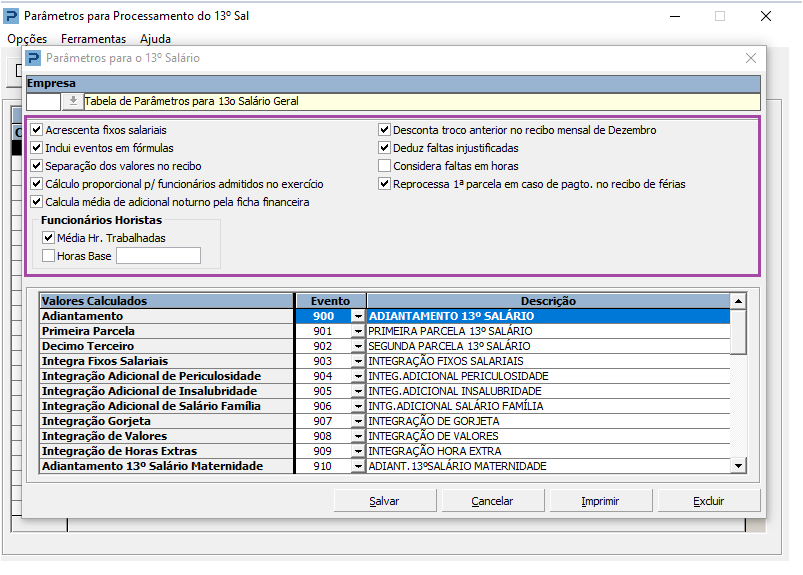803x575 pixels.
Task: Toggle Acrescenta fixos salariais checkbox
Action: pos(37,130)
